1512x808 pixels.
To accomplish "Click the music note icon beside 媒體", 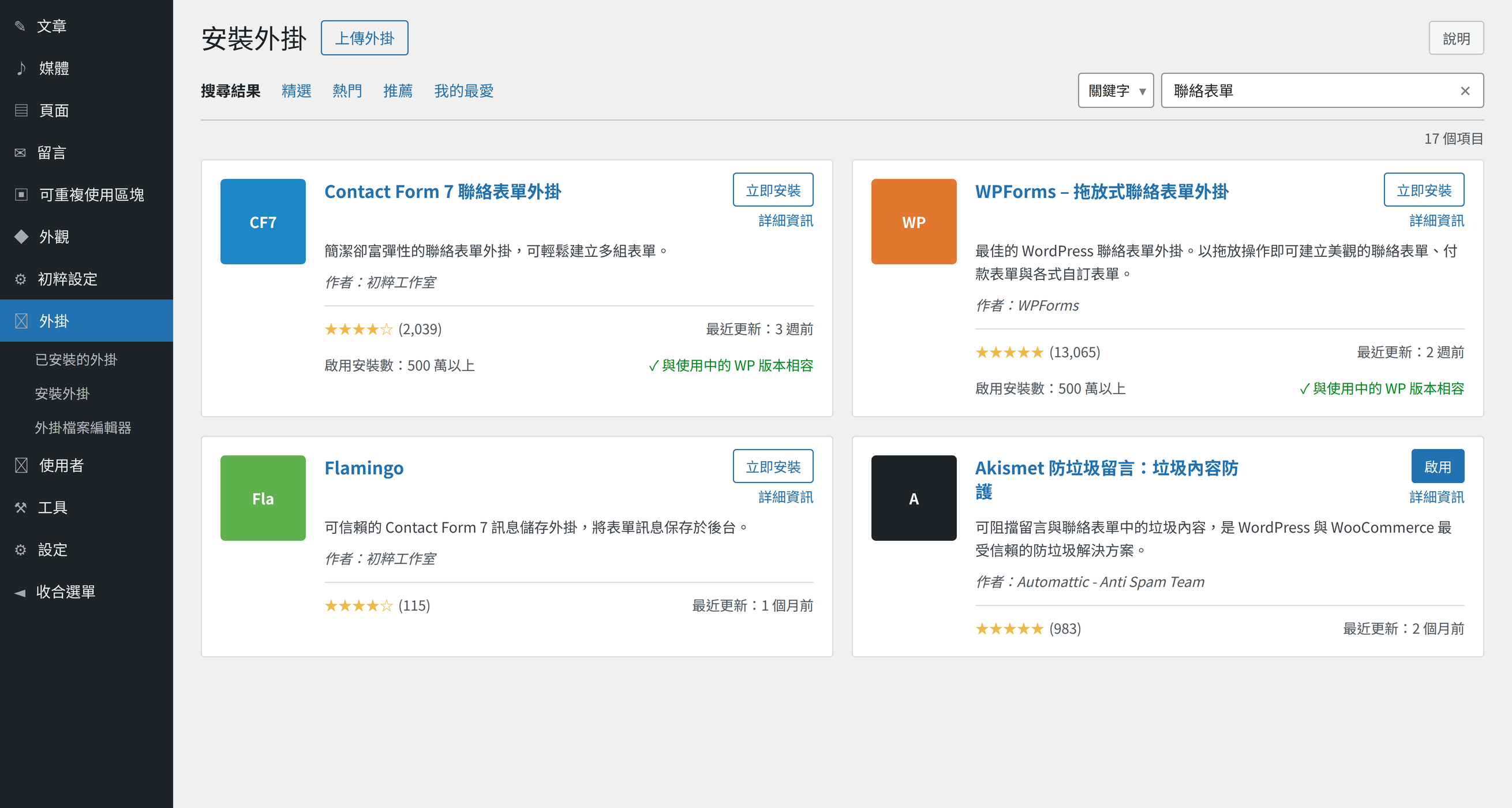I will 21,68.
